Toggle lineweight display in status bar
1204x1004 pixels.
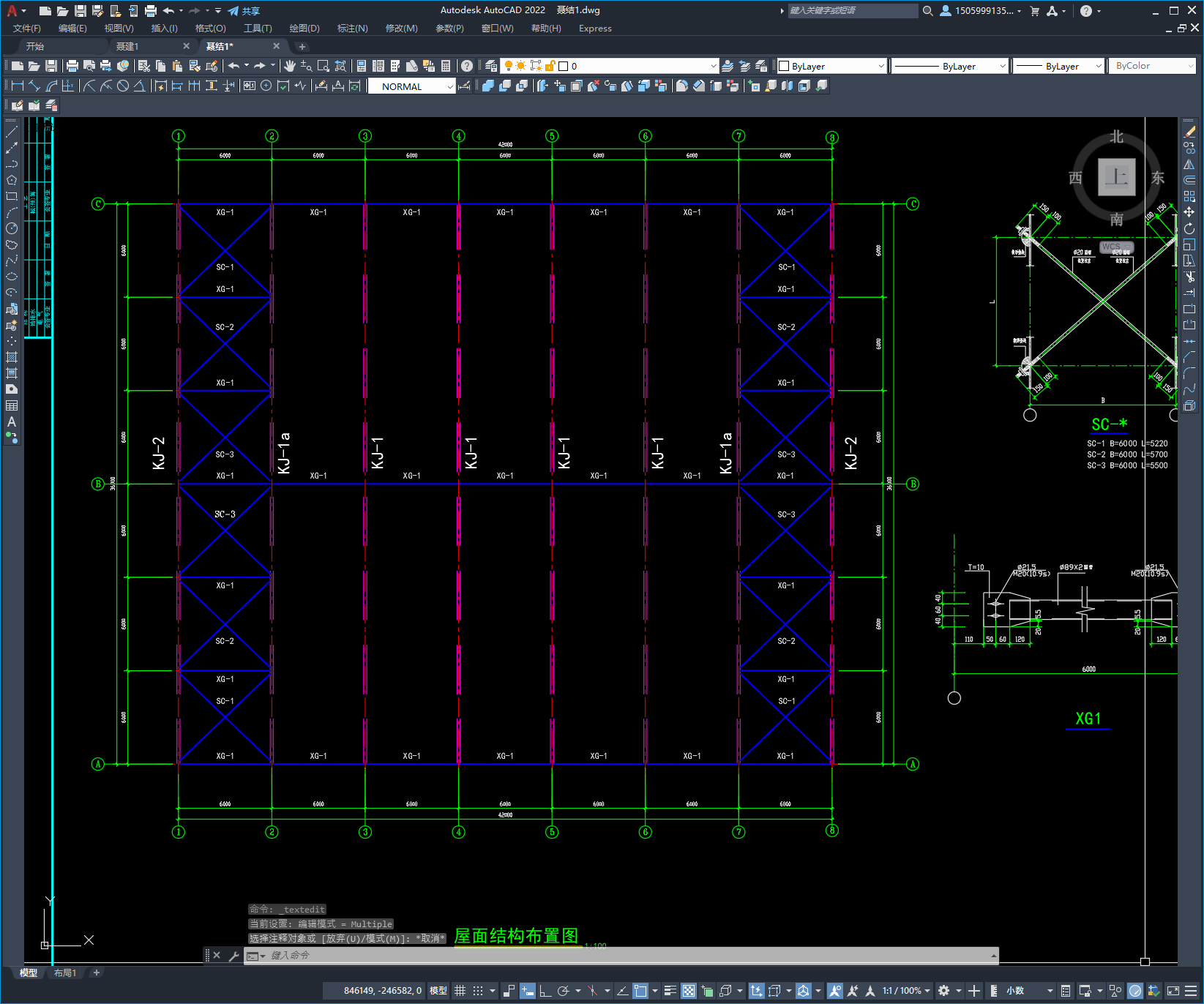670,991
